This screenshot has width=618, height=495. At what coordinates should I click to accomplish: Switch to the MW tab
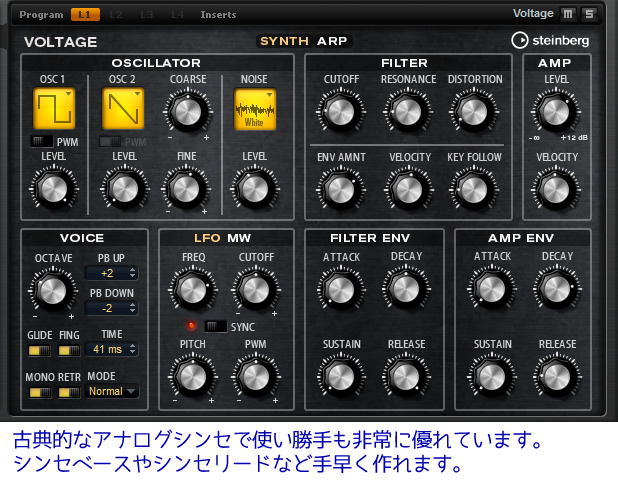tap(239, 238)
